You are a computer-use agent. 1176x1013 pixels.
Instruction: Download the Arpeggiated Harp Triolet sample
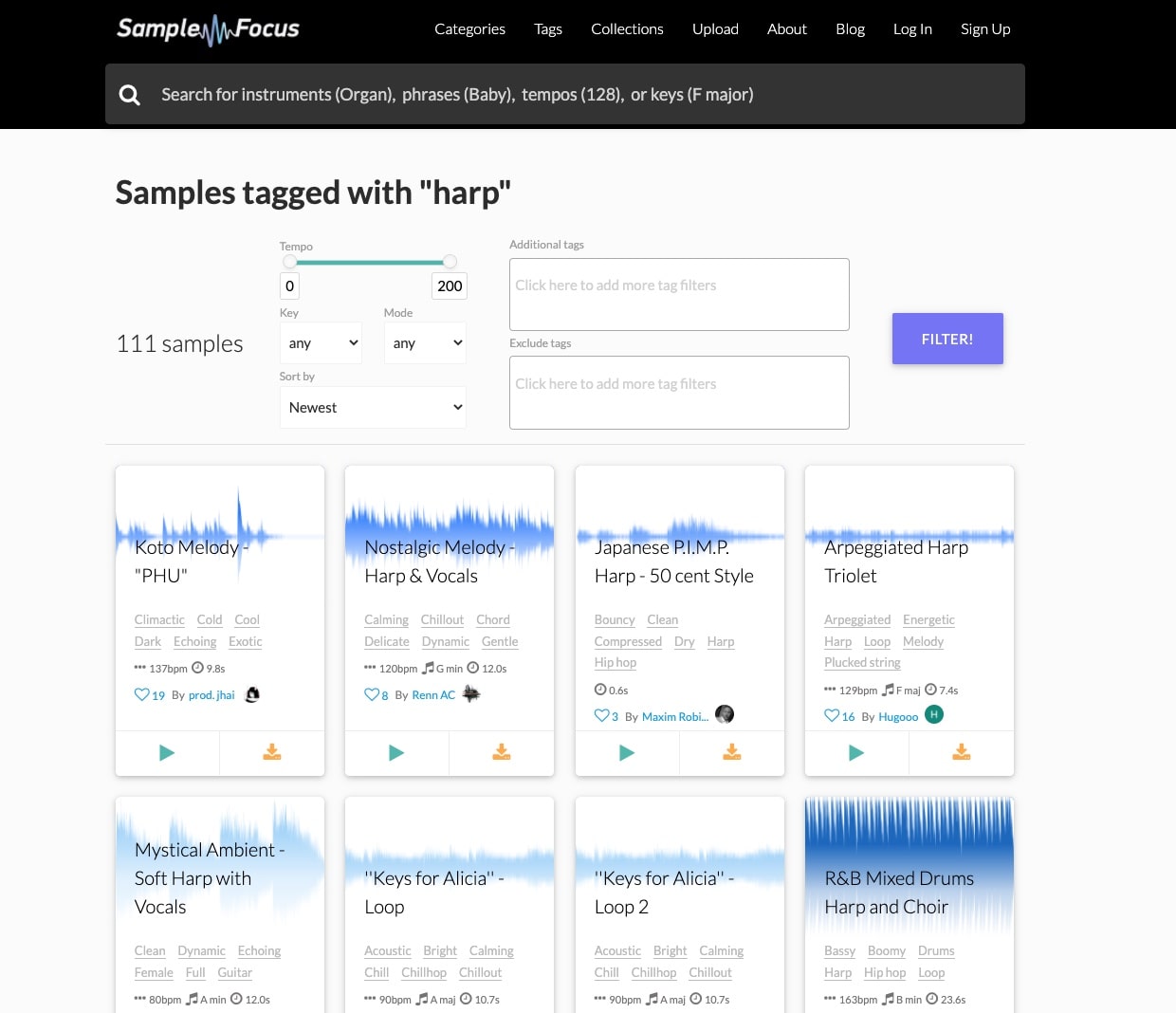(961, 752)
